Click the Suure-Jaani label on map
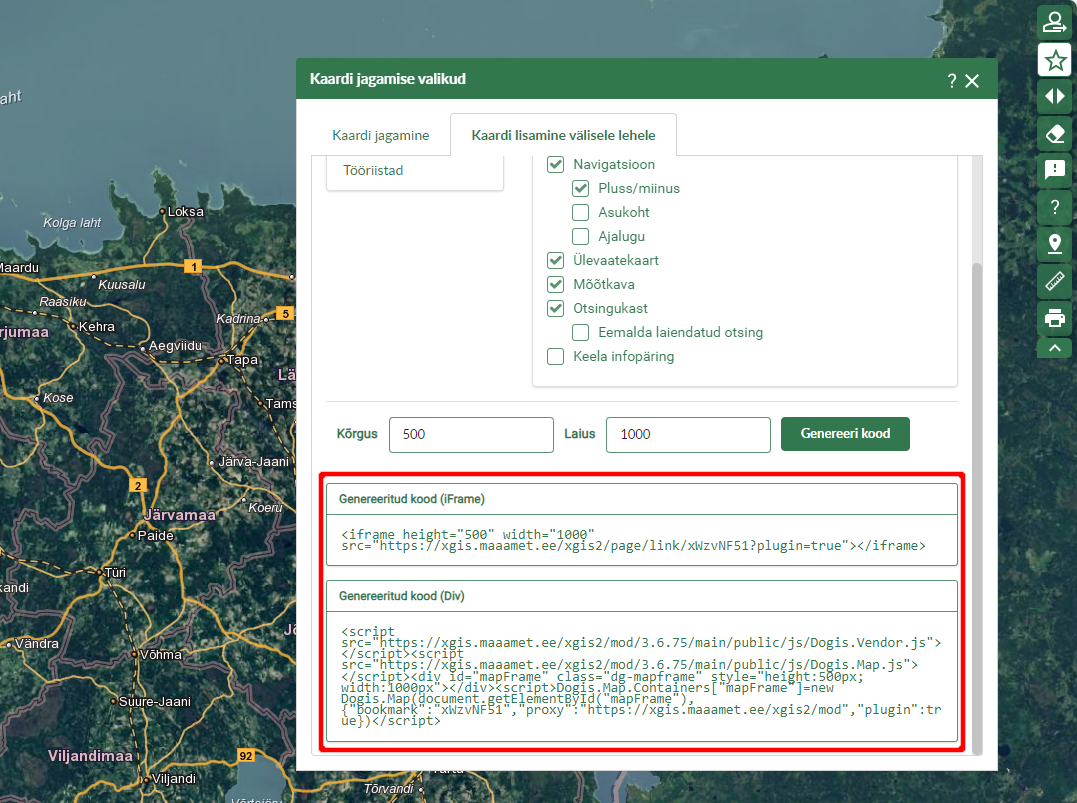The height and width of the screenshot is (803, 1077). click(x=155, y=702)
